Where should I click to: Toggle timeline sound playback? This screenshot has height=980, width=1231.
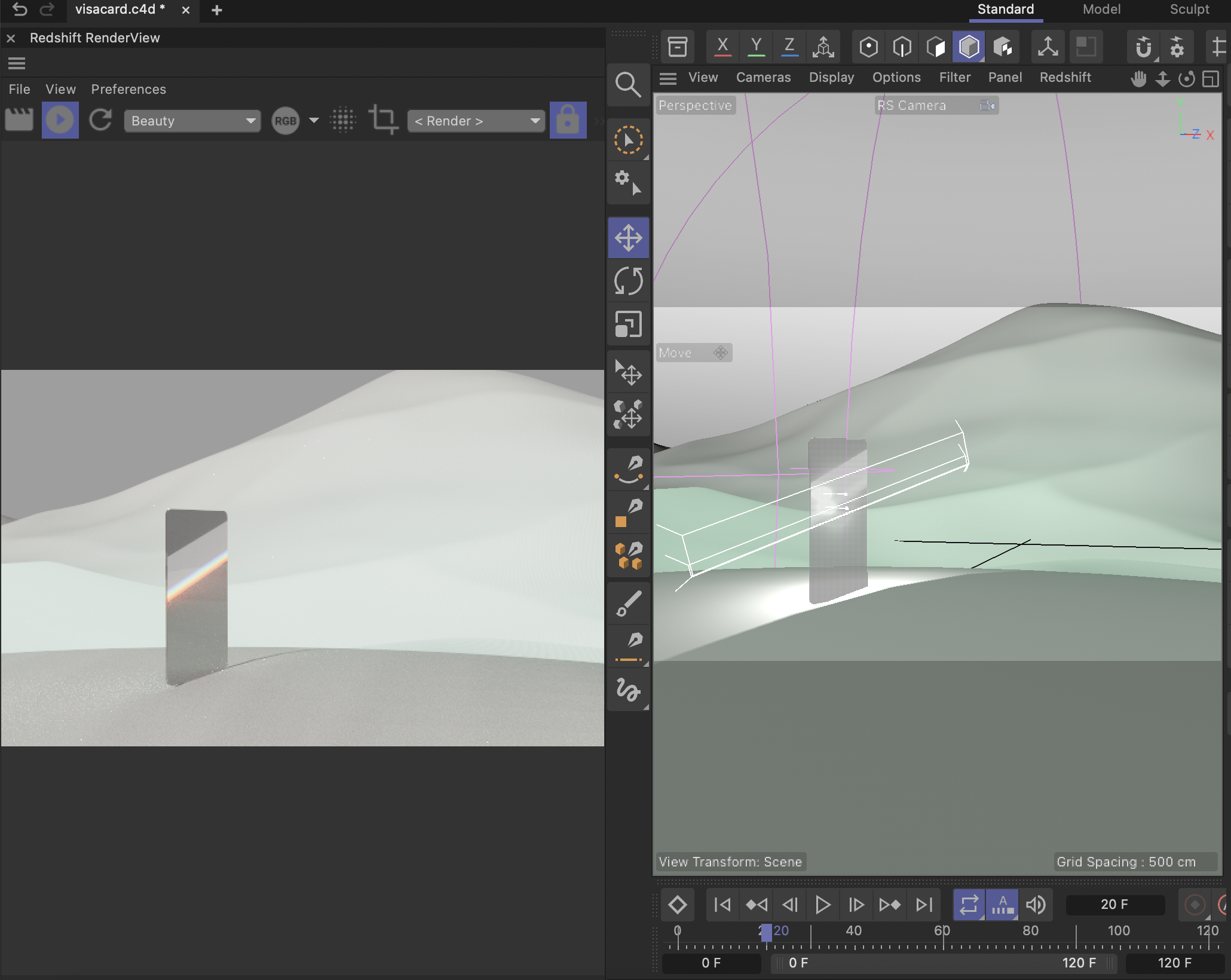tap(1036, 905)
